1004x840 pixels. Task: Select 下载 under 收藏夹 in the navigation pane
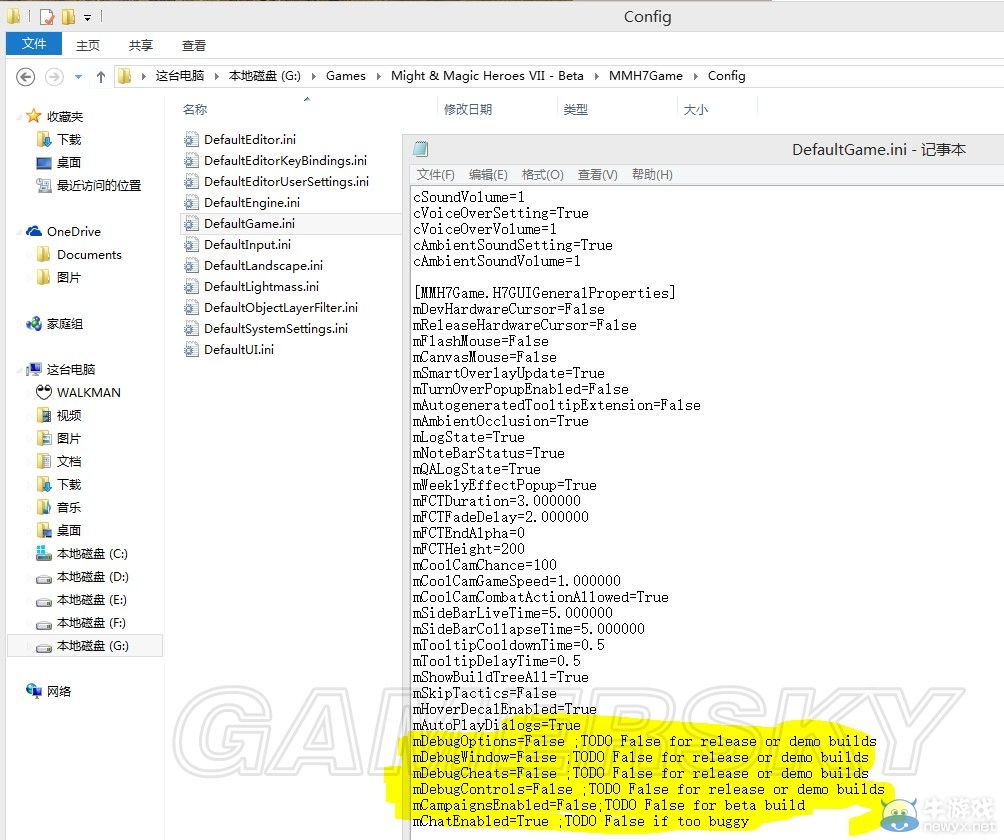[x=69, y=140]
